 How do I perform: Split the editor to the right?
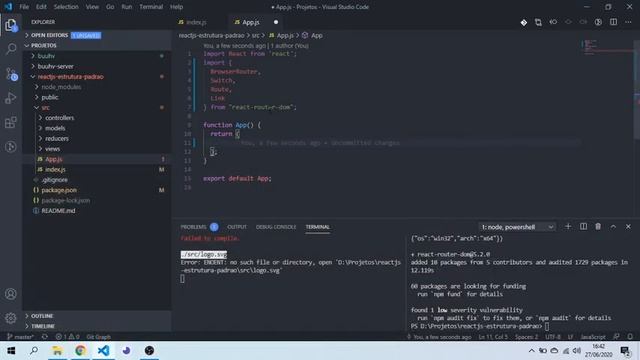point(613,22)
